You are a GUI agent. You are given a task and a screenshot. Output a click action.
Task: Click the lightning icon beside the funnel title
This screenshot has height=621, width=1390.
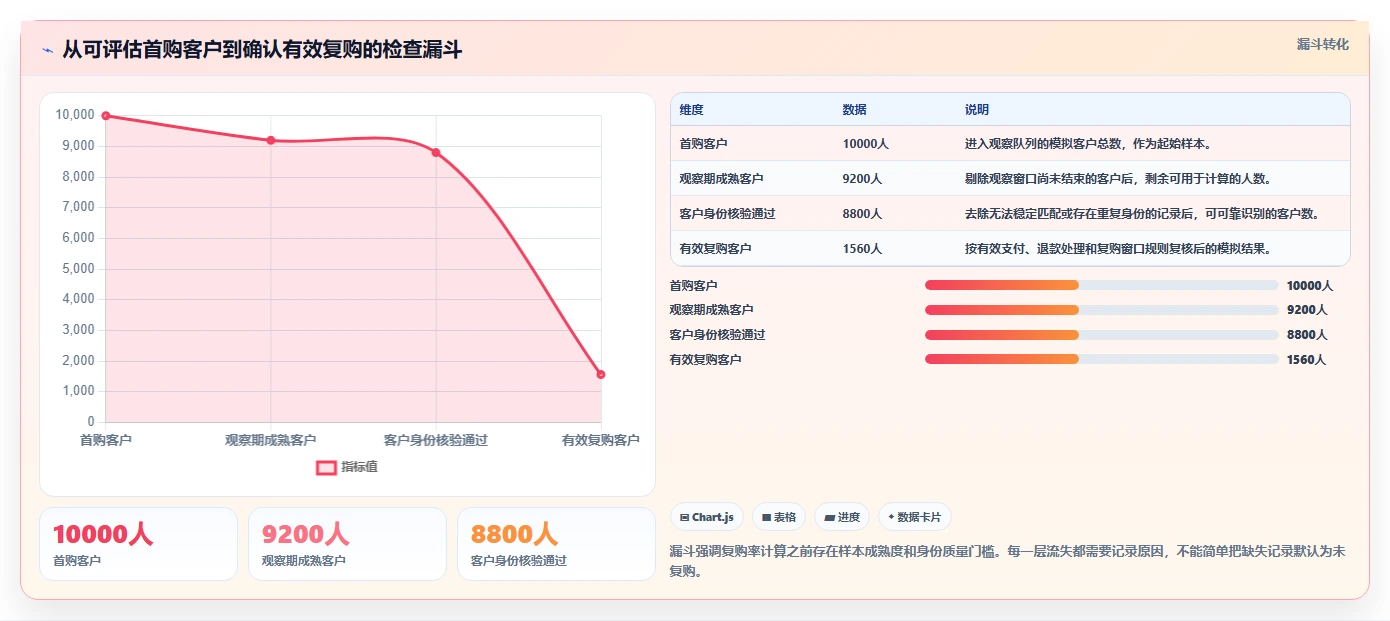tap(48, 50)
